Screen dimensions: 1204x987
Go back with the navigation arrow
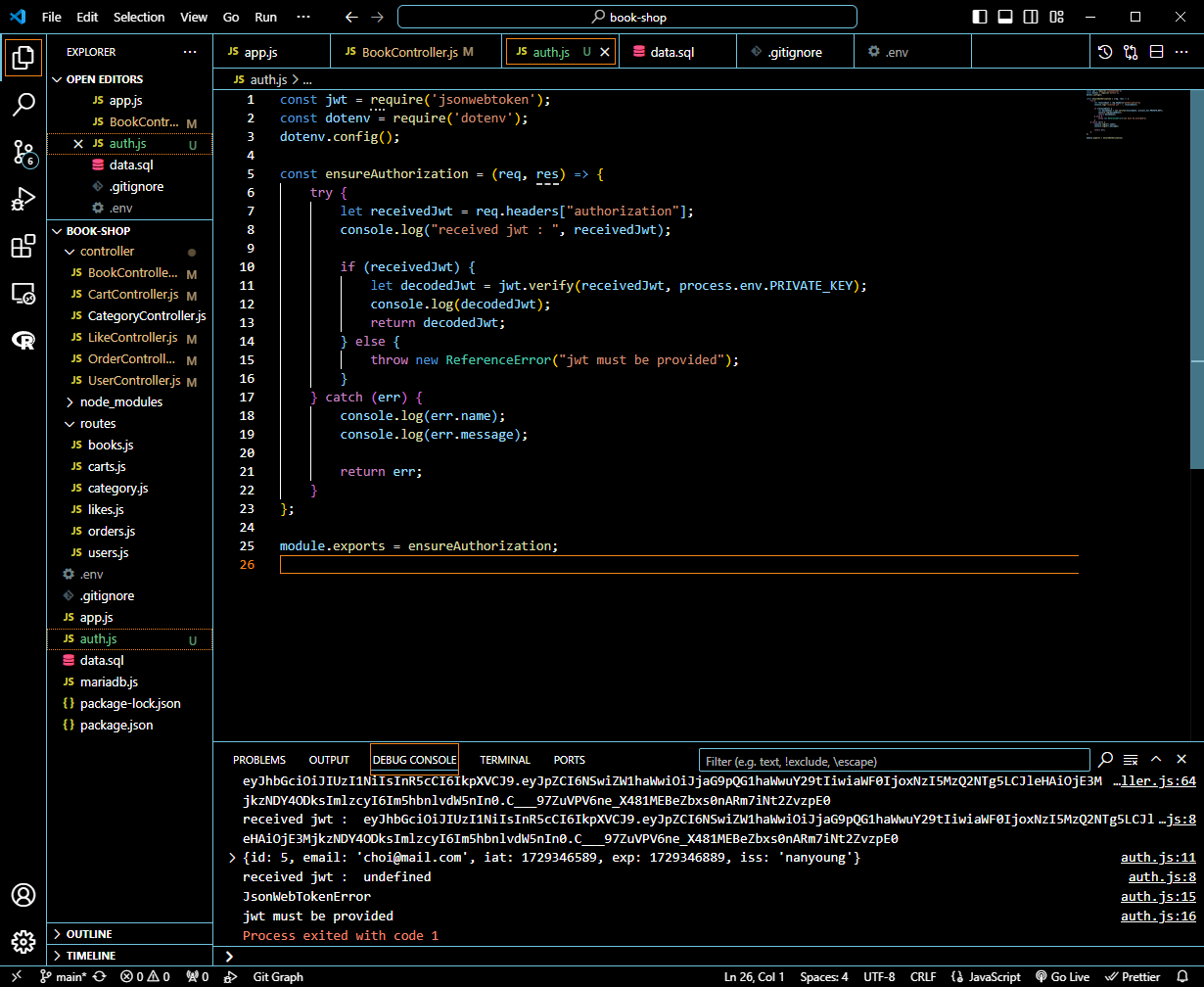pyautogui.click(x=352, y=17)
